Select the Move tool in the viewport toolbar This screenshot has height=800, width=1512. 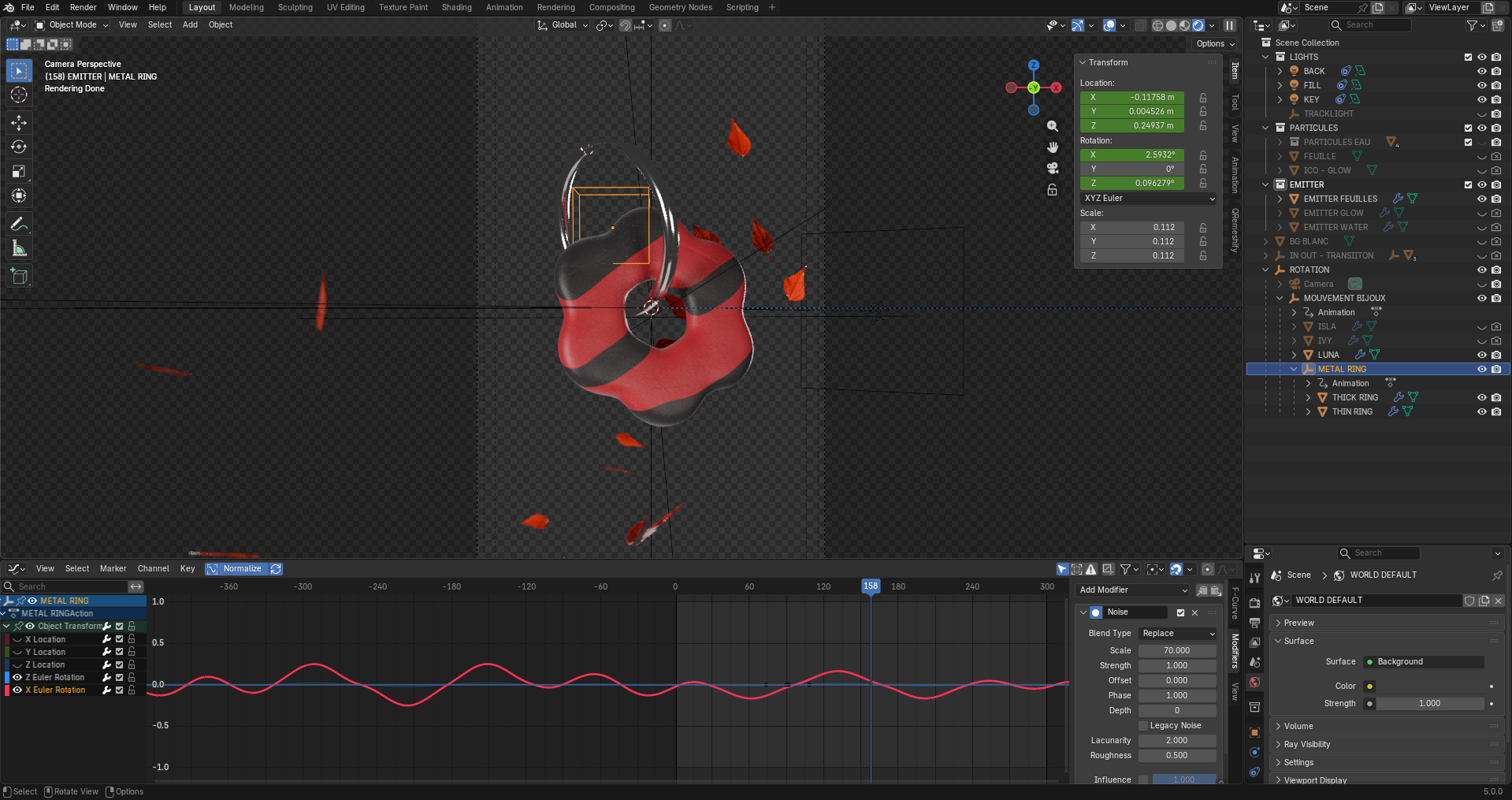(19, 122)
